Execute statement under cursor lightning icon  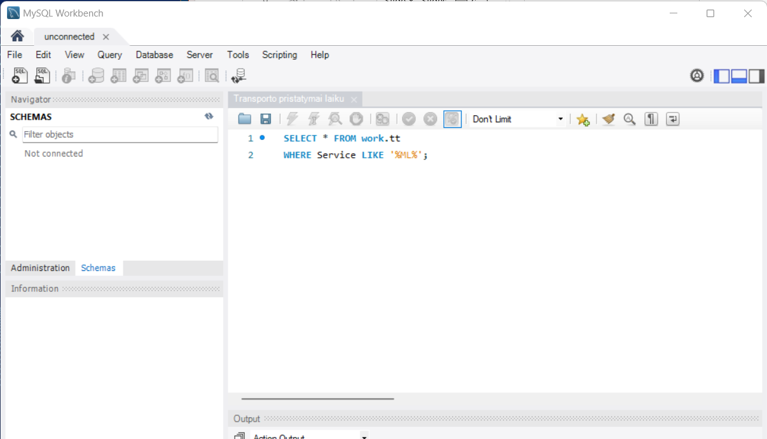click(x=314, y=119)
